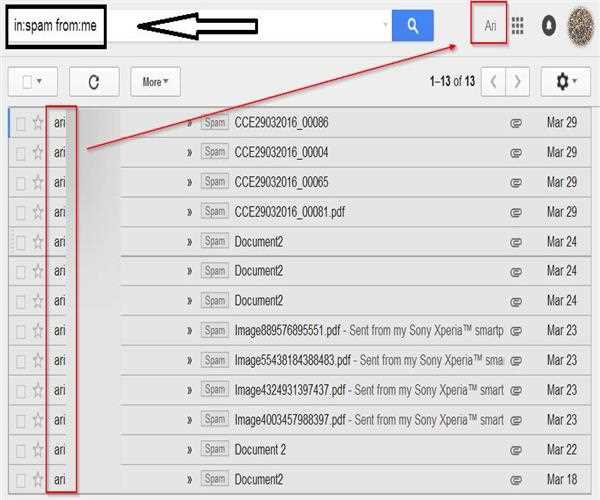Click the Spam label on Document 2 email
The height and width of the screenshot is (500, 600).
pyautogui.click(x=214, y=450)
